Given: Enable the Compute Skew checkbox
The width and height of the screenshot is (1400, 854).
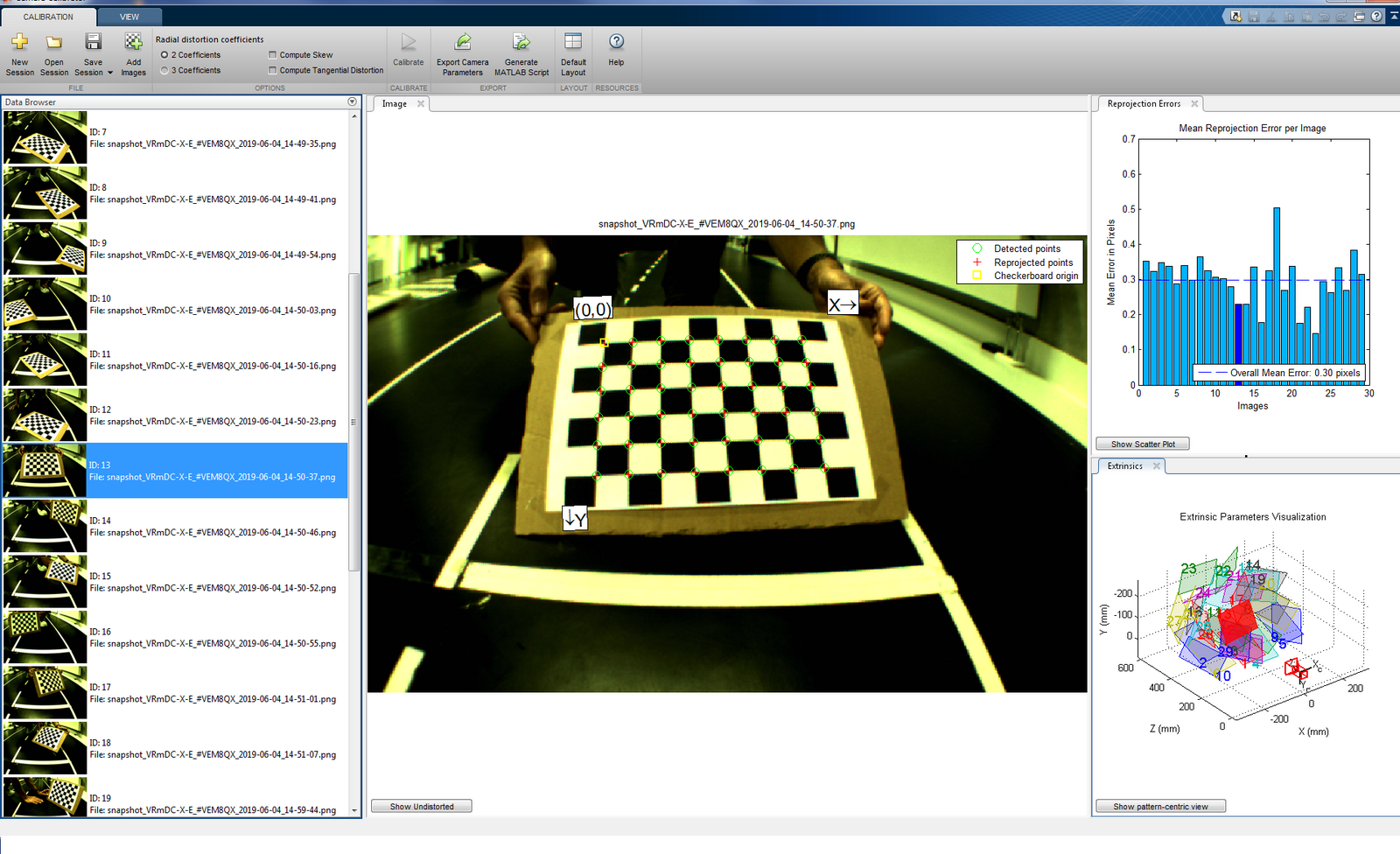Looking at the screenshot, I should tap(273, 55).
